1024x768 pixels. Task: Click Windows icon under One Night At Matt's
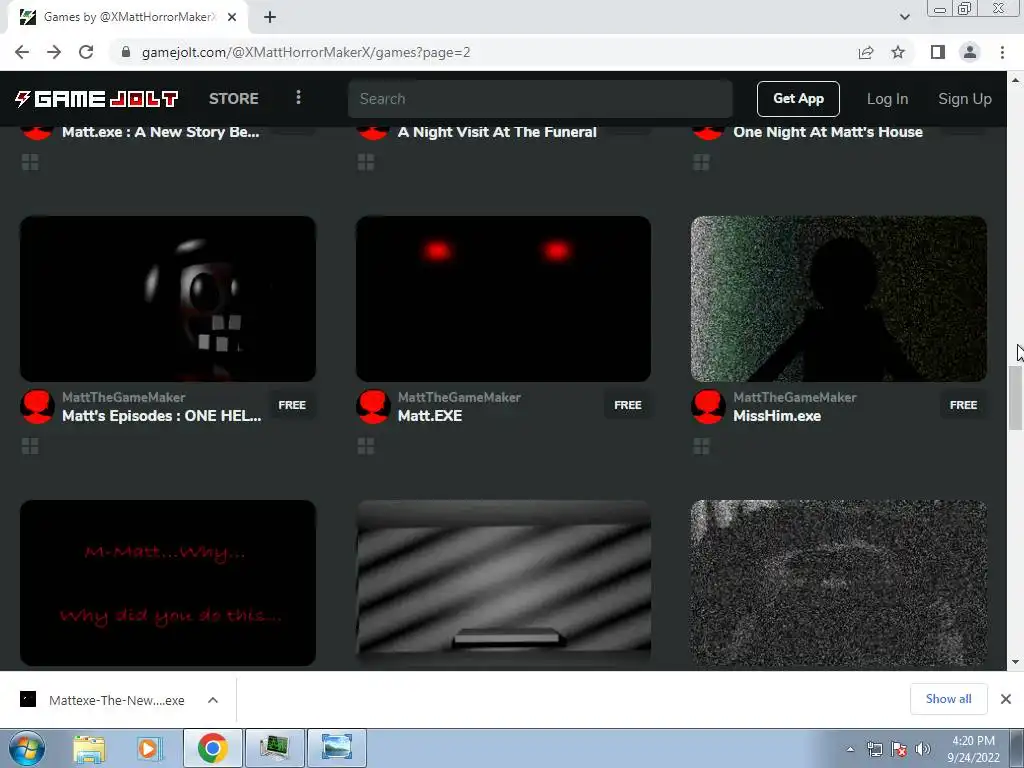pos(701,162)
